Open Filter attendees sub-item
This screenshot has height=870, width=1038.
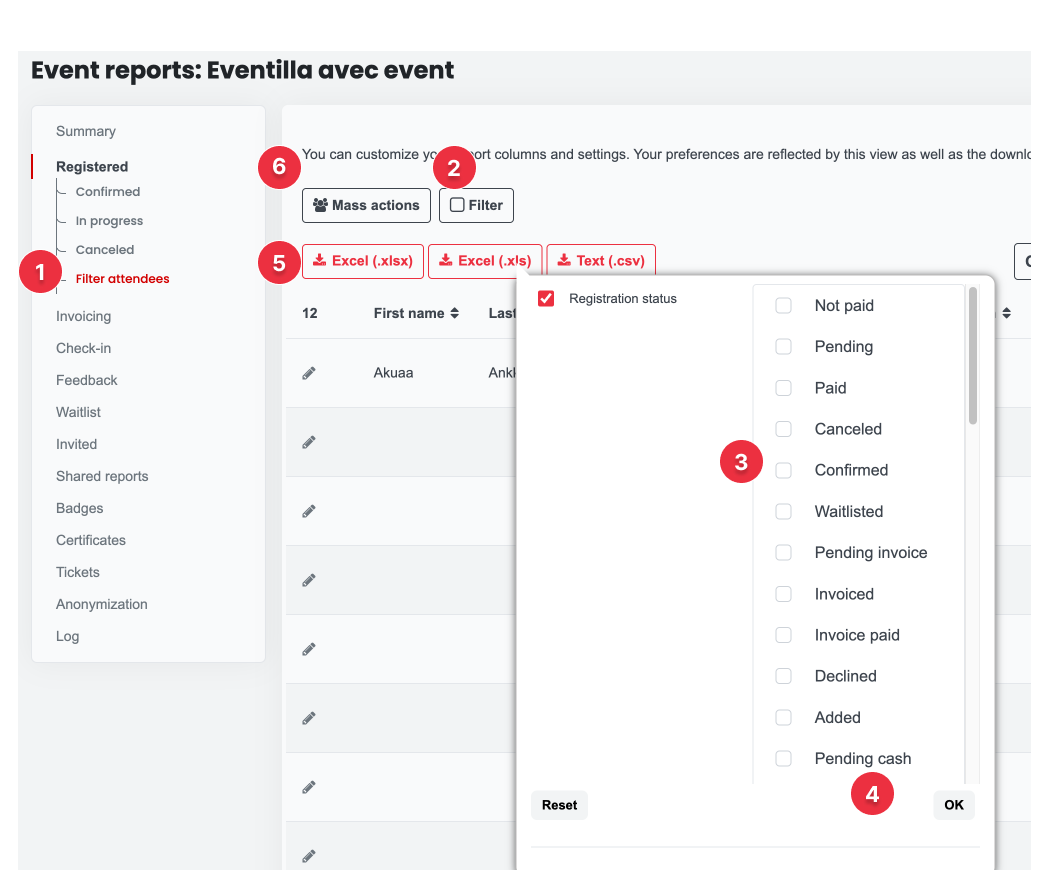(x=122, y=279)
